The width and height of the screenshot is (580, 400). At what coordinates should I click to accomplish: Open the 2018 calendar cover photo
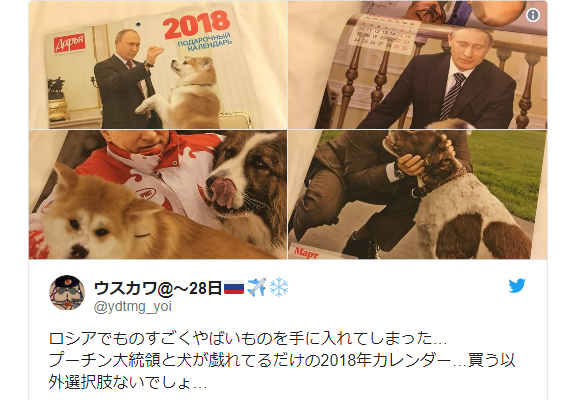pos(158,65)
